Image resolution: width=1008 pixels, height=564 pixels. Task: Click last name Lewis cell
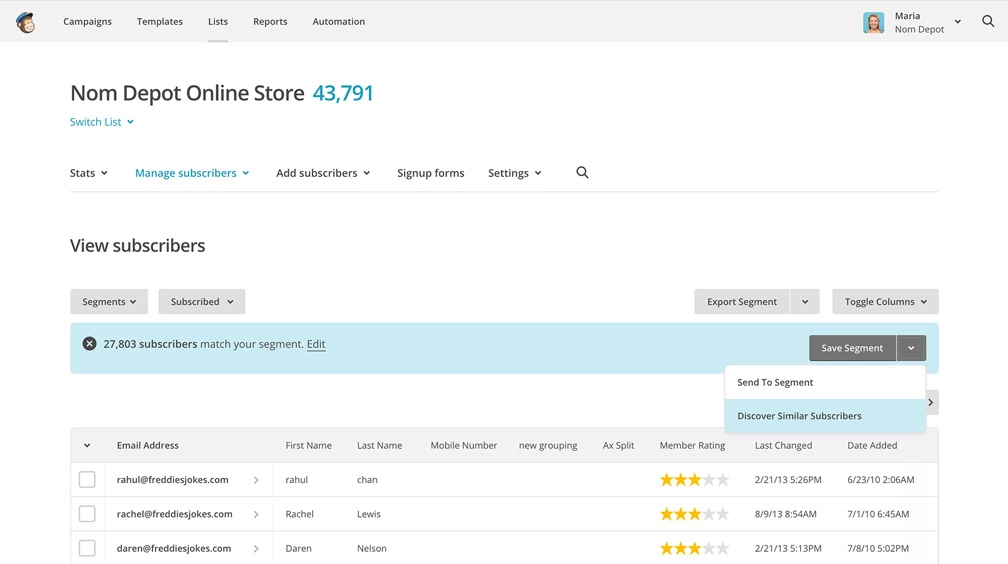369,514
